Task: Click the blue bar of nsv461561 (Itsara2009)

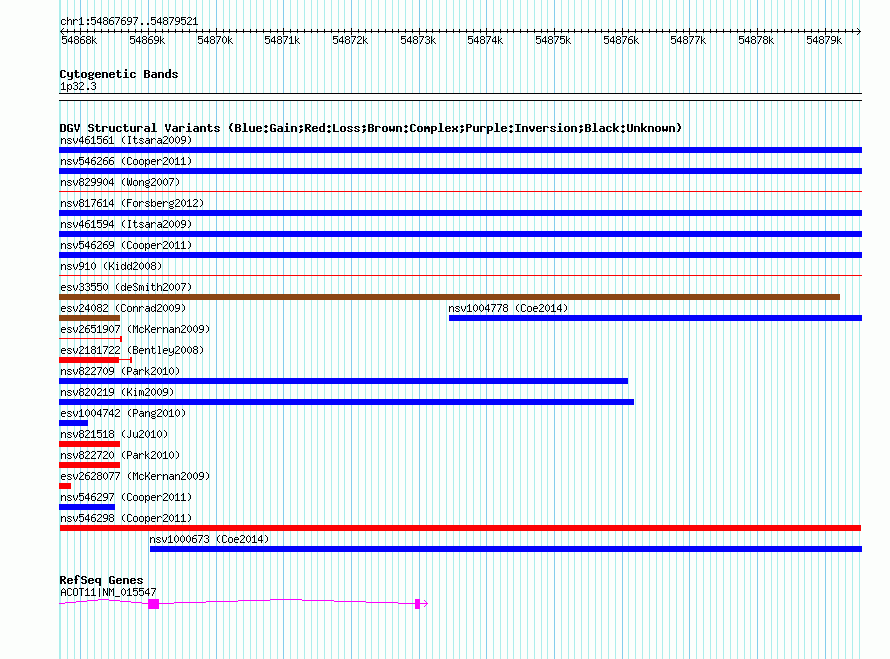Action: [460, 150]
